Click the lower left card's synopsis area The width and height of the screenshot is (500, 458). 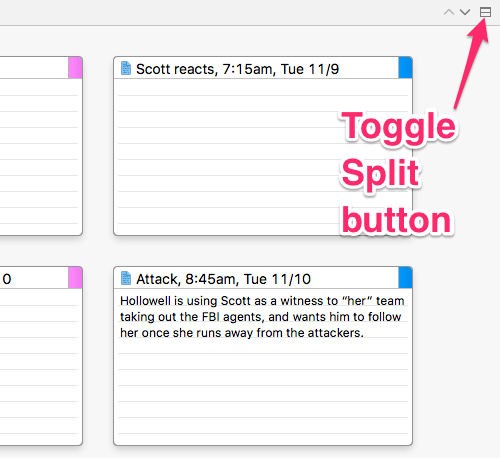point(41,367)
